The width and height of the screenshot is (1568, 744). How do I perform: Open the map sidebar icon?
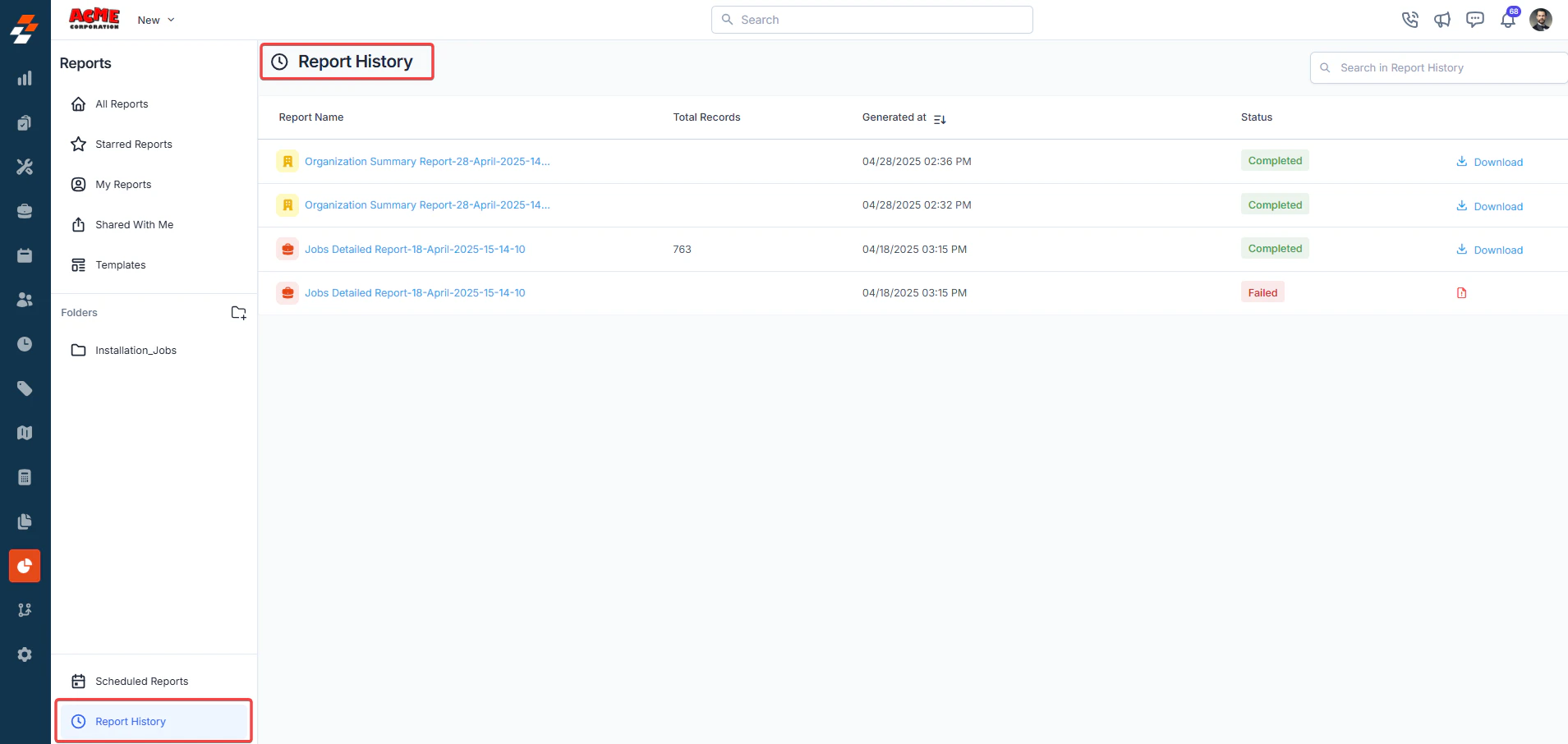coord(25,433)
